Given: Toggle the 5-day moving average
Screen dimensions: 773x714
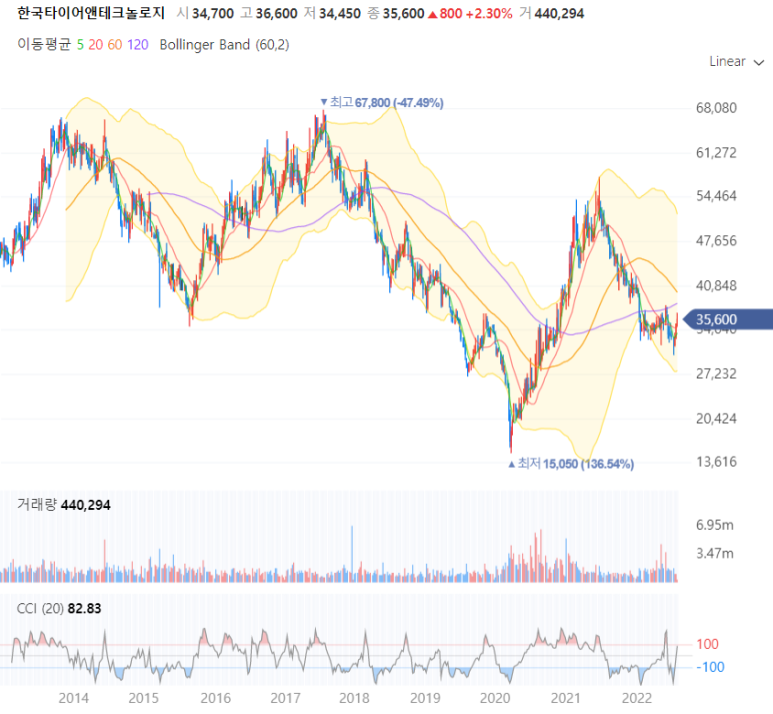Looking at the screenshot, I should point(80,45).
